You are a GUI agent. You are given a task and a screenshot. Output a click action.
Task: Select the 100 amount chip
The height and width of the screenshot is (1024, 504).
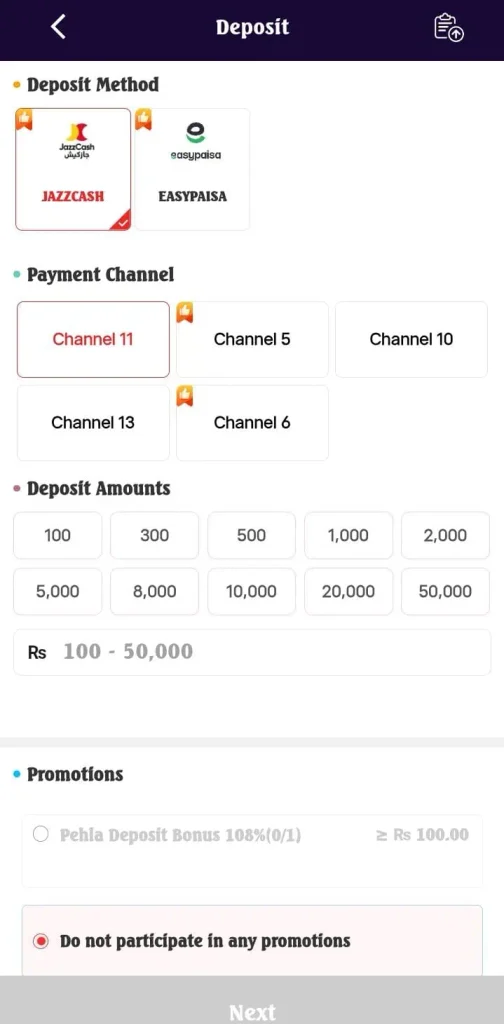click(x=57, y=536)
